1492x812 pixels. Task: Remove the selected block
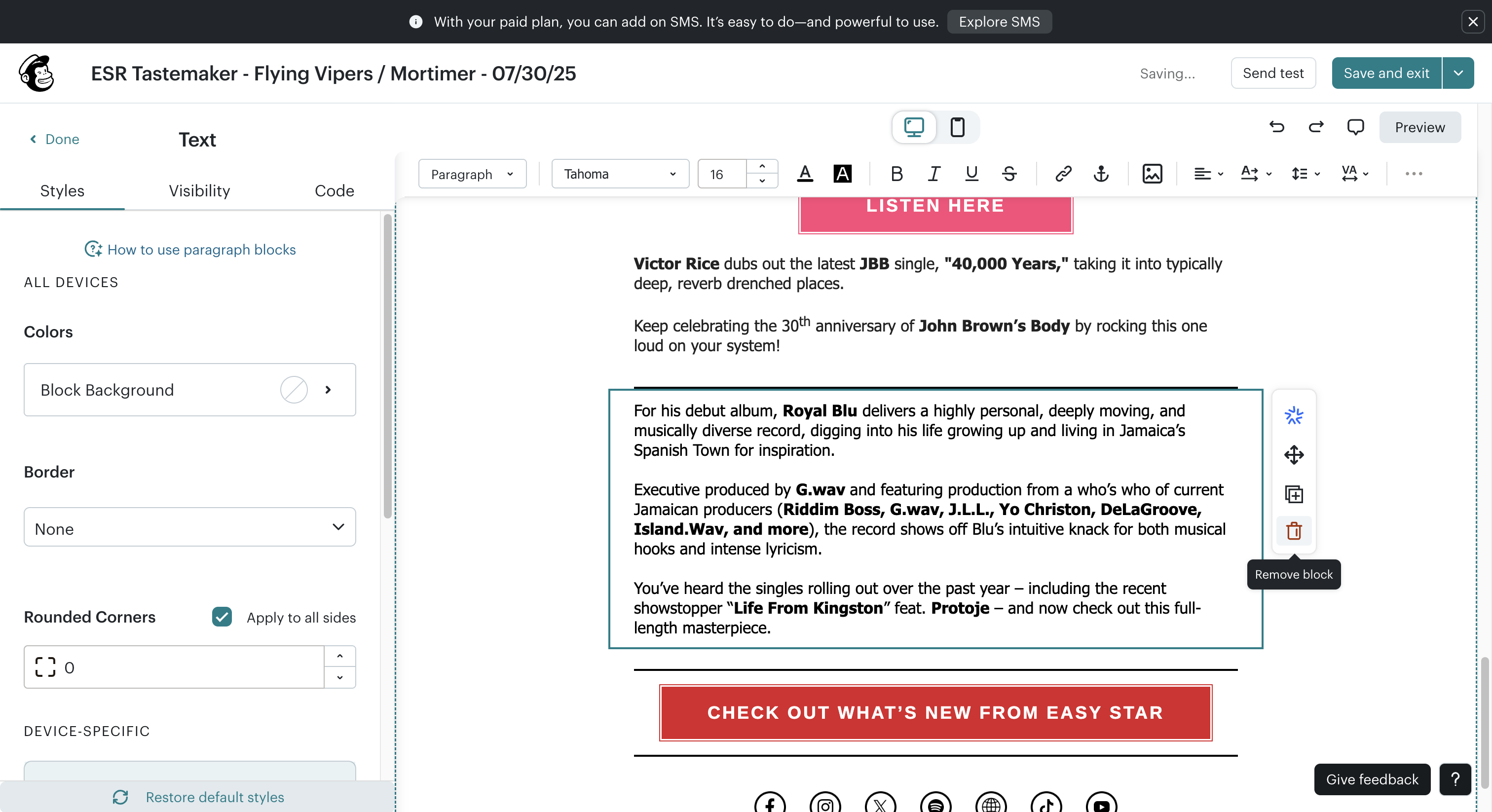click(x=1293, y=530)
